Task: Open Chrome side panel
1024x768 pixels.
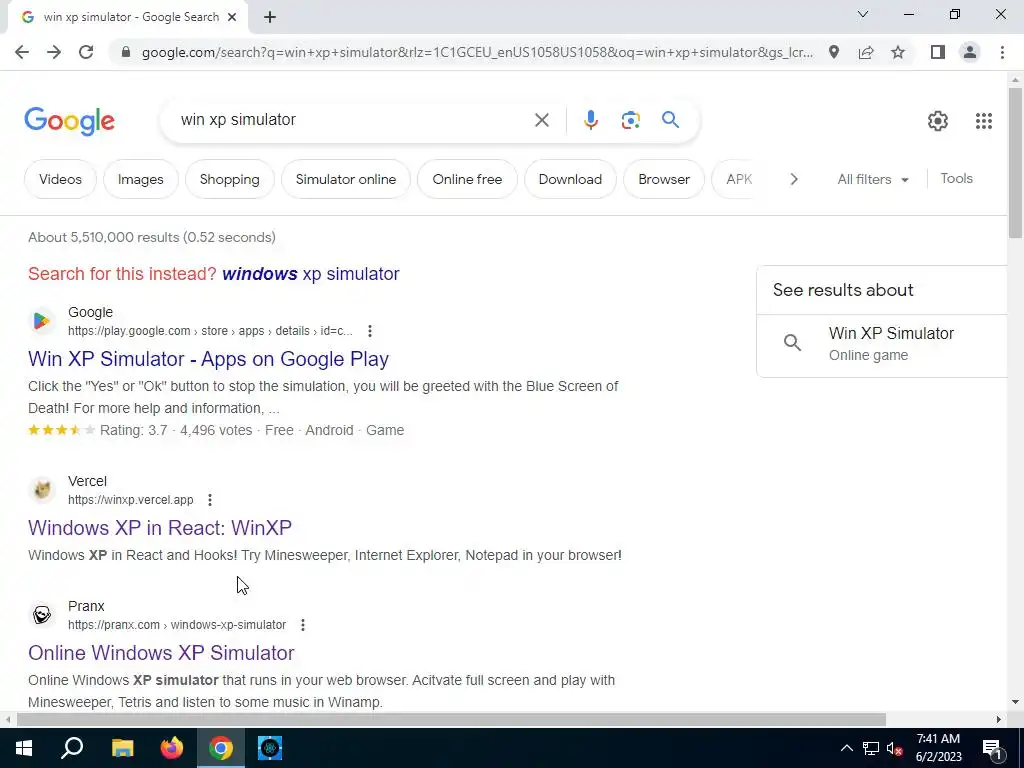Action: (938, 52)
